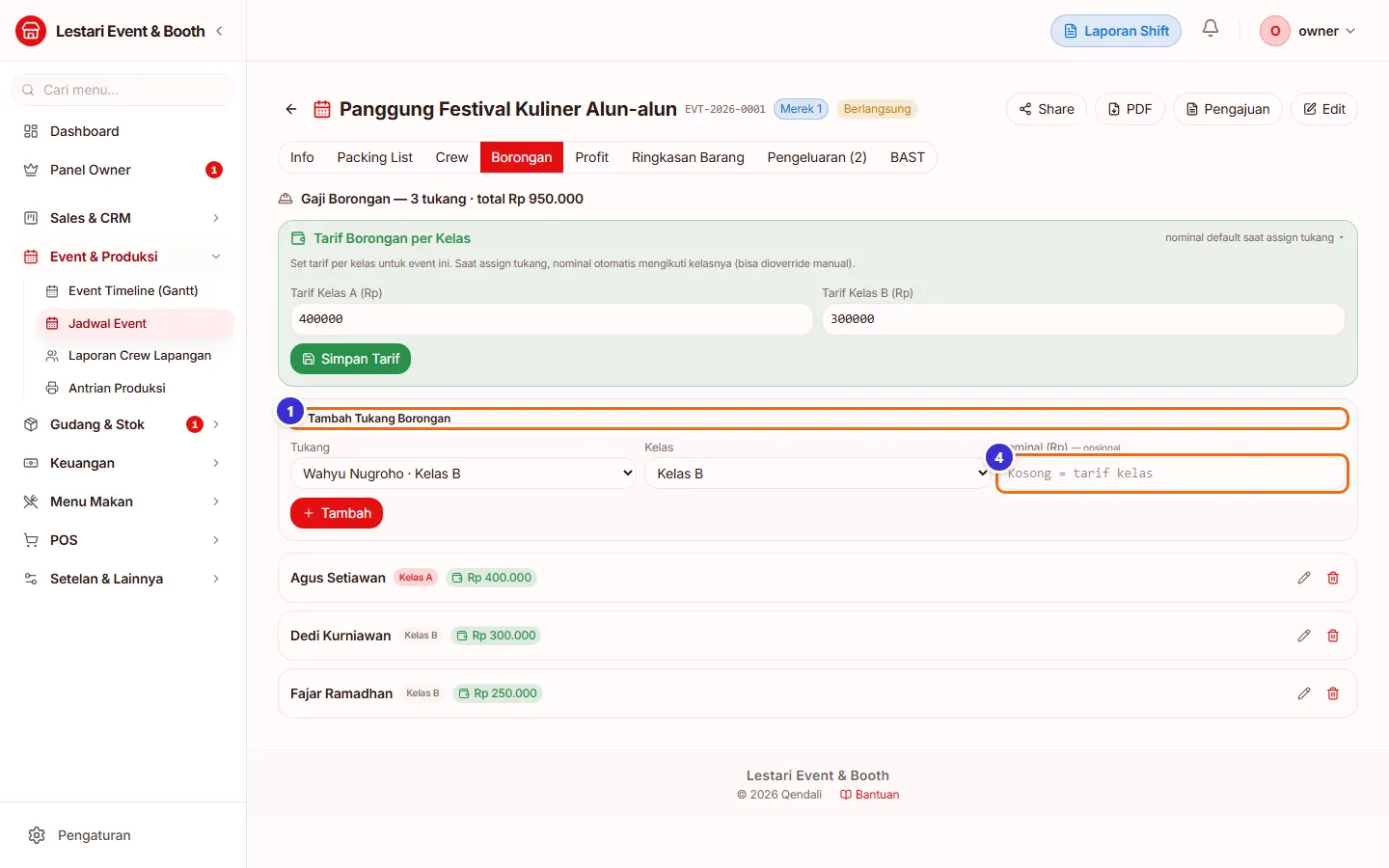Open the Laporan Shift button
The width and height of the screenshot is (1389, 868).
(1116, 31)
